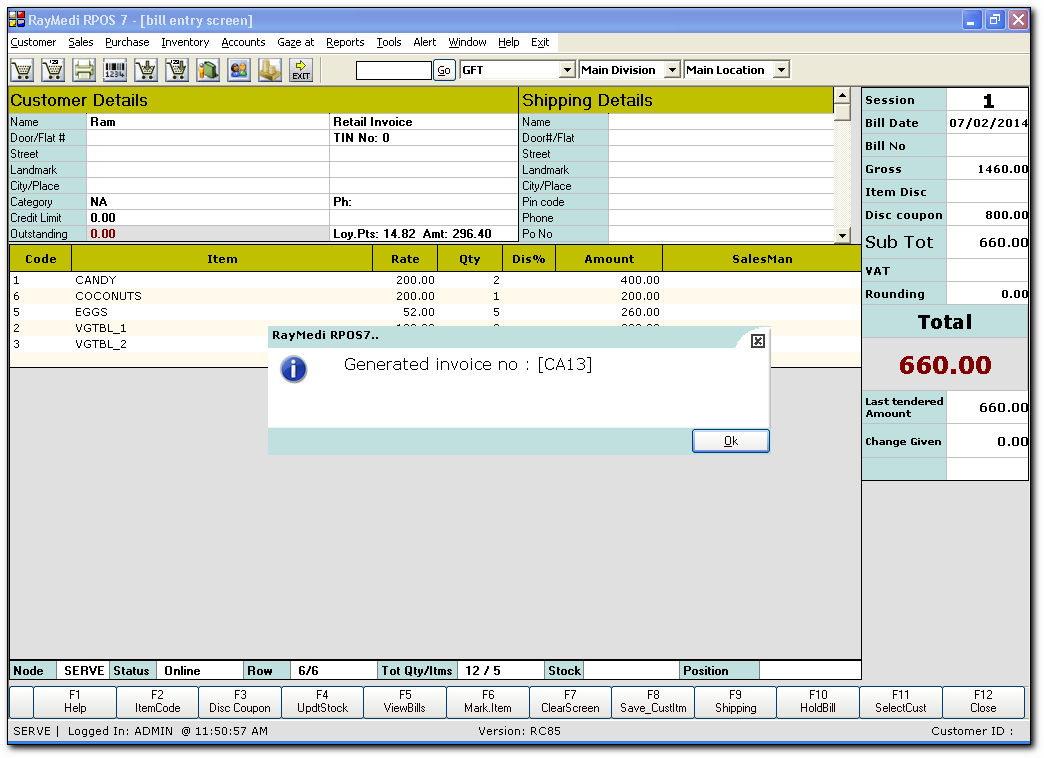Open the Main Location dropdown

pos(781,70)
